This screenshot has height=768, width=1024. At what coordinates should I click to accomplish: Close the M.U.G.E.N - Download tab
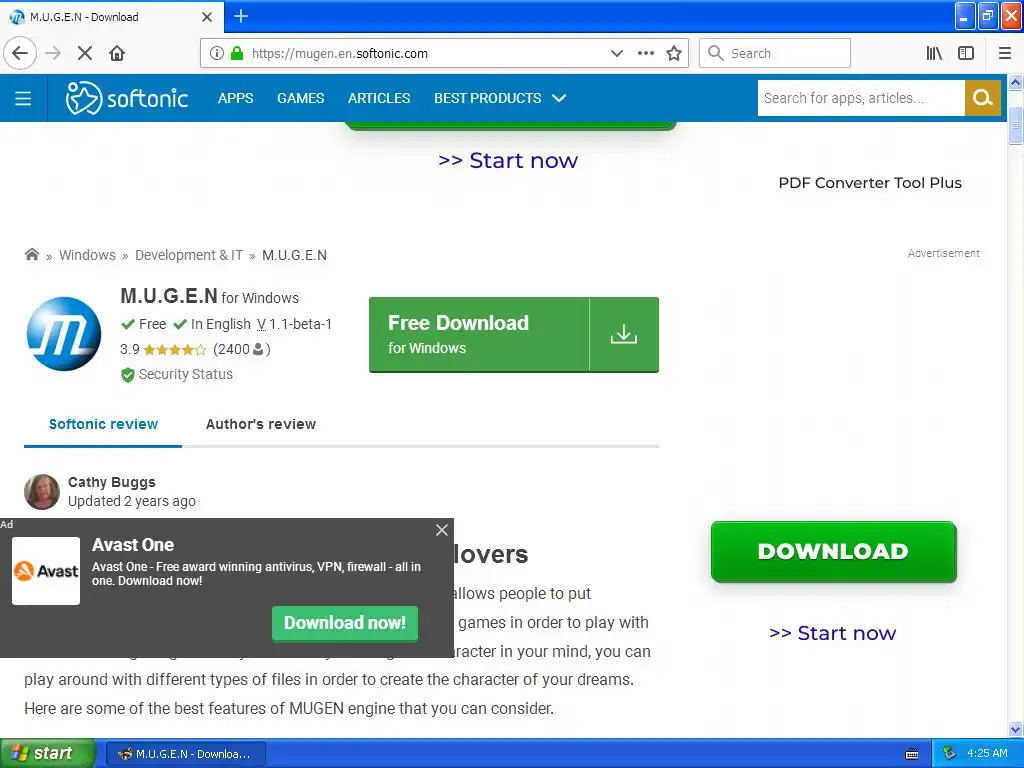[x=207, y=17]
